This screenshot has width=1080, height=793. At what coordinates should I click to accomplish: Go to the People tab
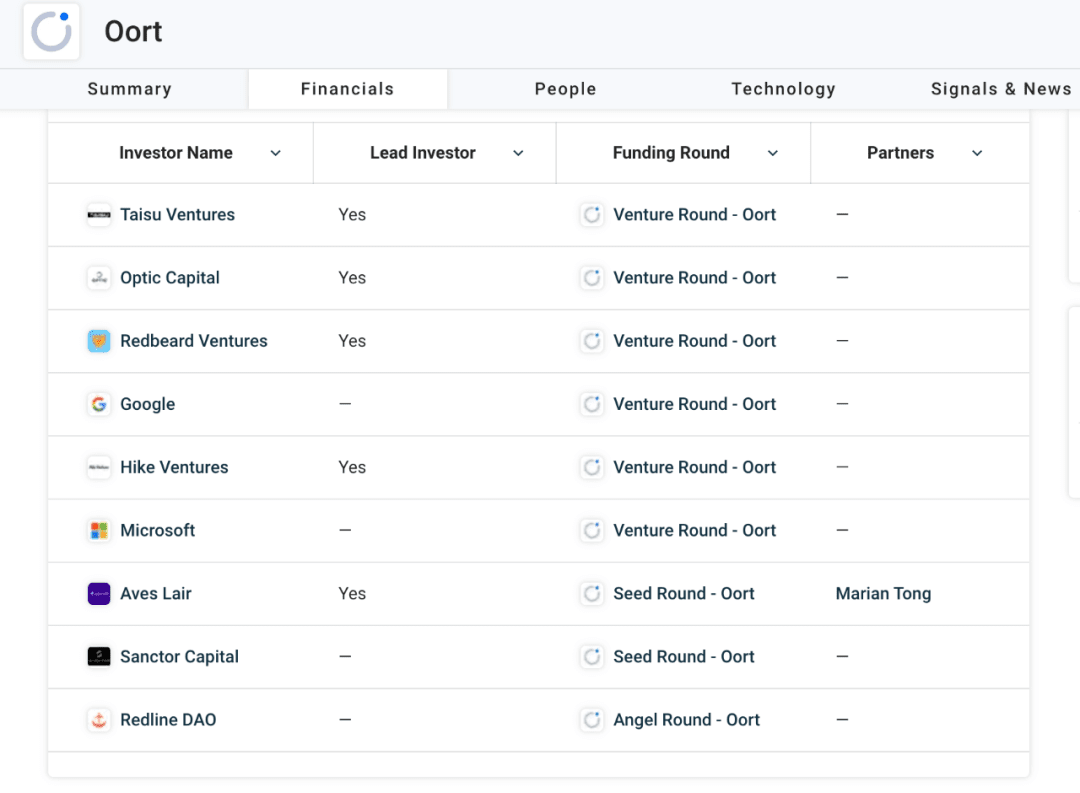tap(565, 89)
